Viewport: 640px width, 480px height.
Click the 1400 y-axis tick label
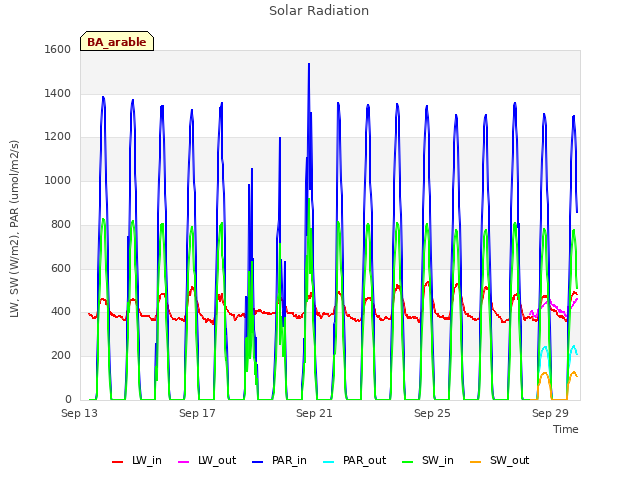(x=58, y=93)
